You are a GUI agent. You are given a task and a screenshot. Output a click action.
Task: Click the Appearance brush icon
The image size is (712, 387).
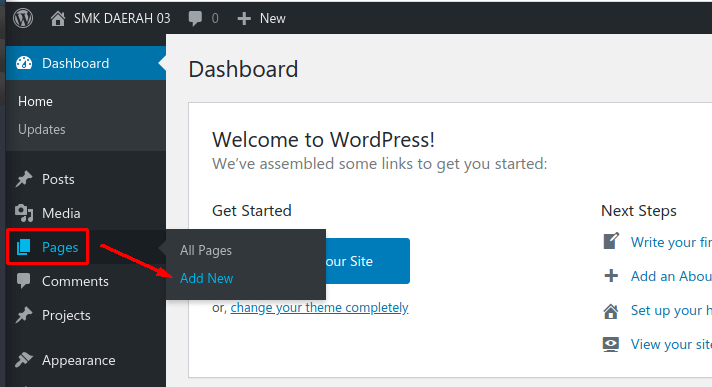tap(24, 360)
